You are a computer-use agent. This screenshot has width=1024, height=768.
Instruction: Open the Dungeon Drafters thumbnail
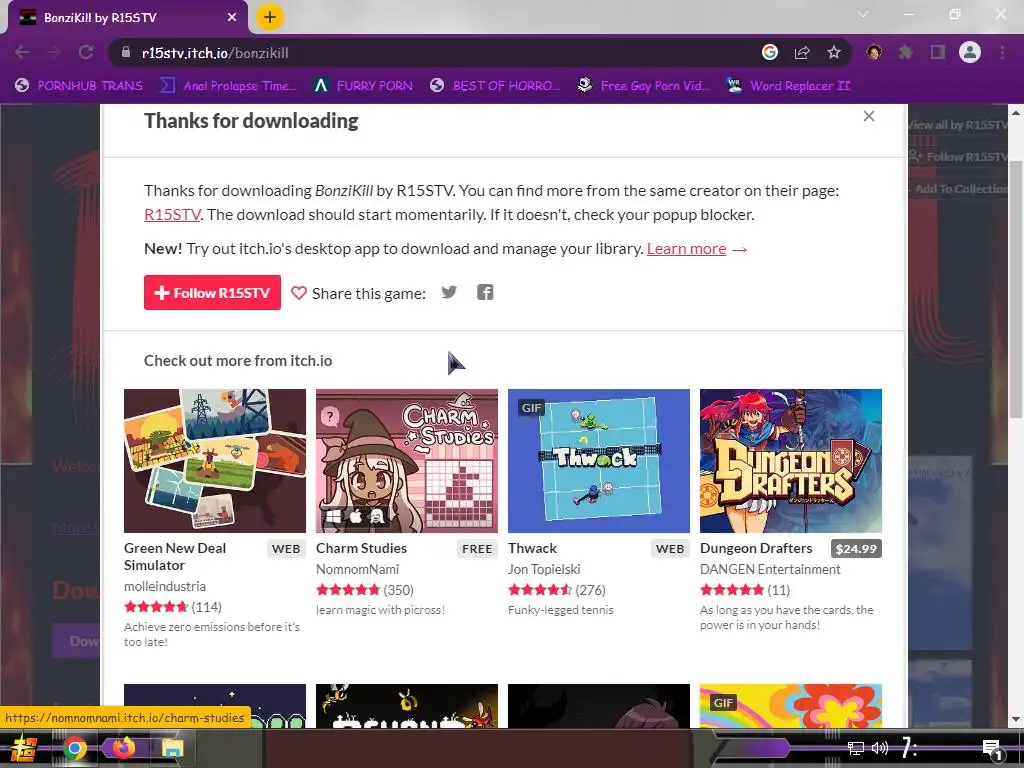(x=791, y=461)
